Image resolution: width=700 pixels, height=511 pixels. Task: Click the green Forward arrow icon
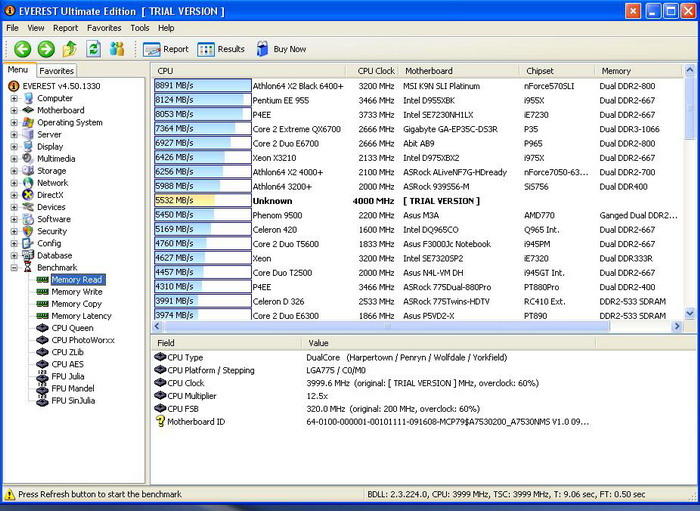[x=46, y=49]
